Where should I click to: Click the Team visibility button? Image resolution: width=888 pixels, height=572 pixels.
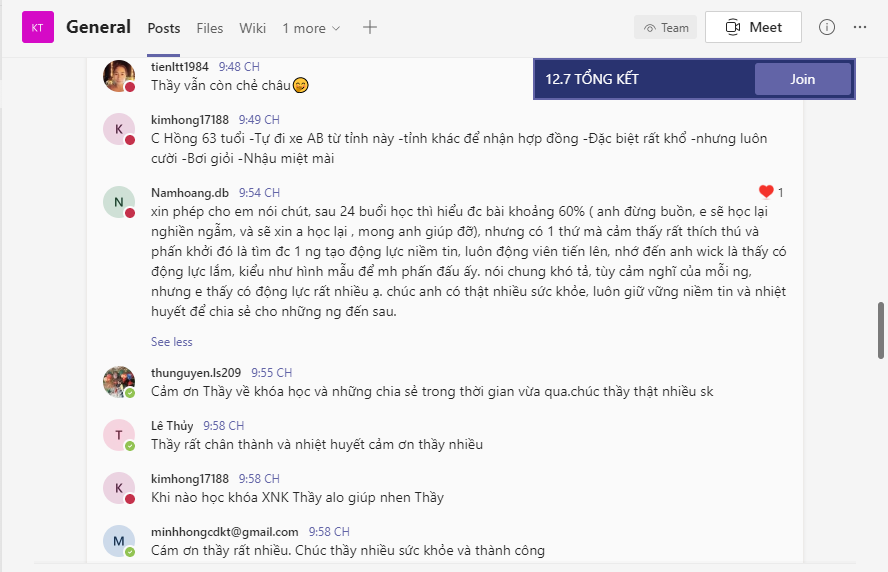[665, 27]
